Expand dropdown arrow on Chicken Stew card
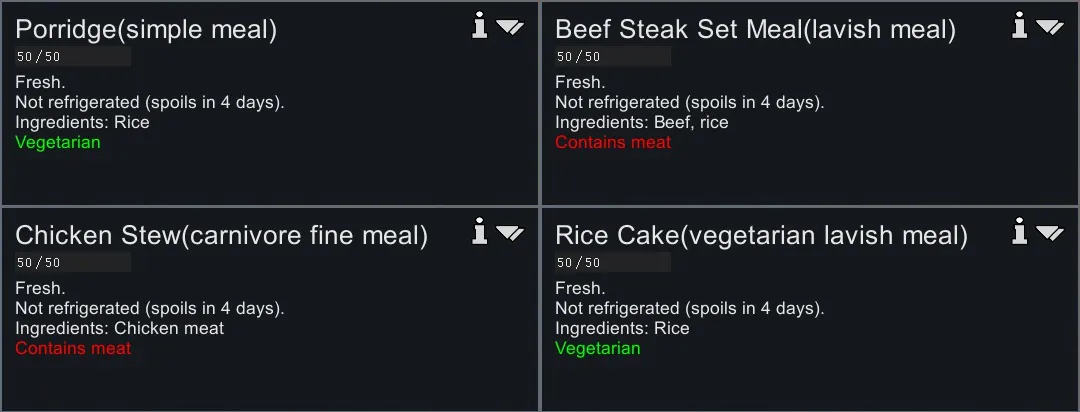The height and width of the screenshot is (412, 1080). pos(510,234)
